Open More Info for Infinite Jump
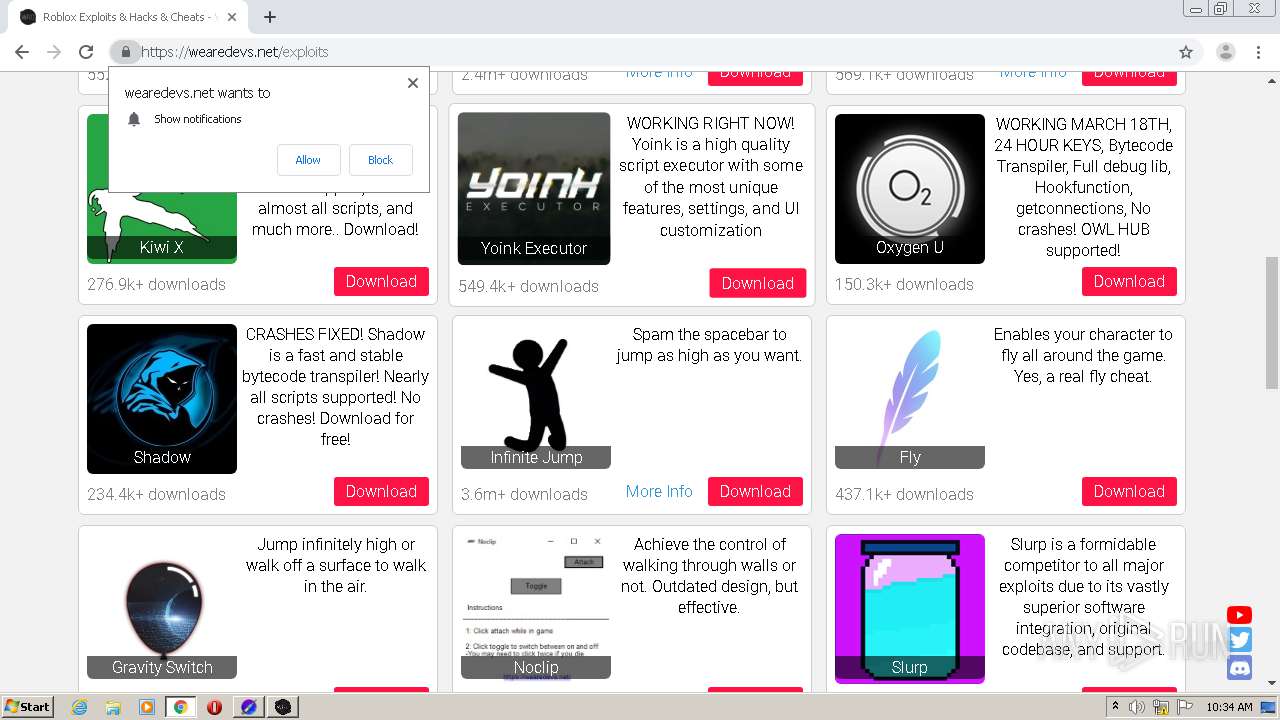The width and height of the screenshot is (1280, 720). pyautogui.click(x=659, y=491)
